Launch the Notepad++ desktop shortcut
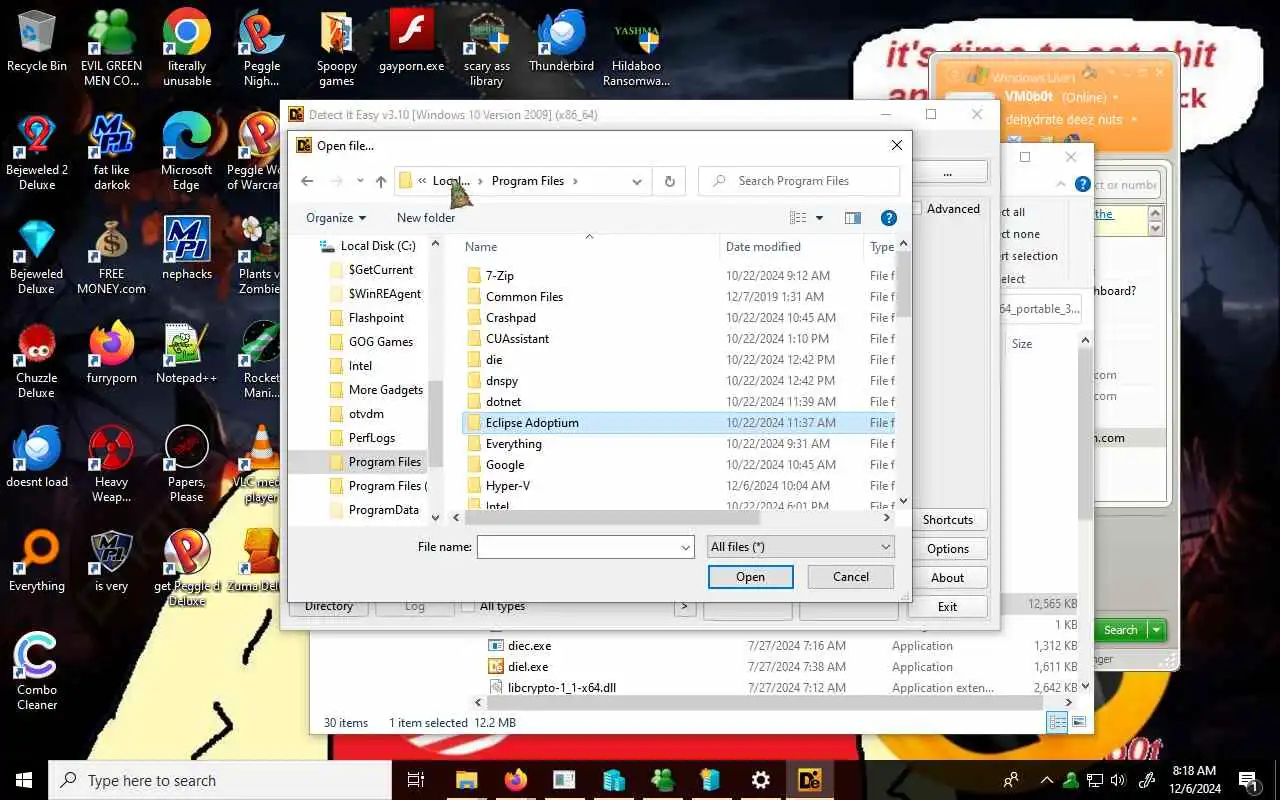 [x=187, y=352]
